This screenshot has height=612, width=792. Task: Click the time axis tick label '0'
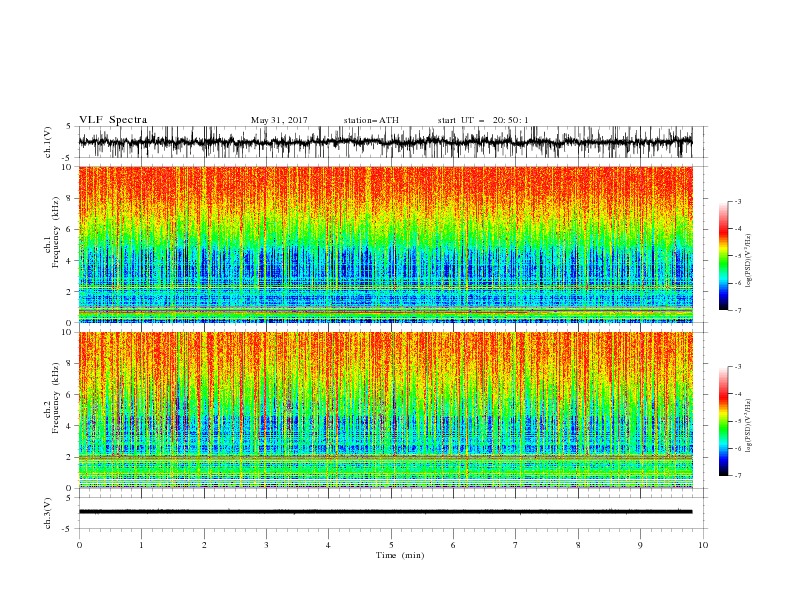click(x=79, y=545)
